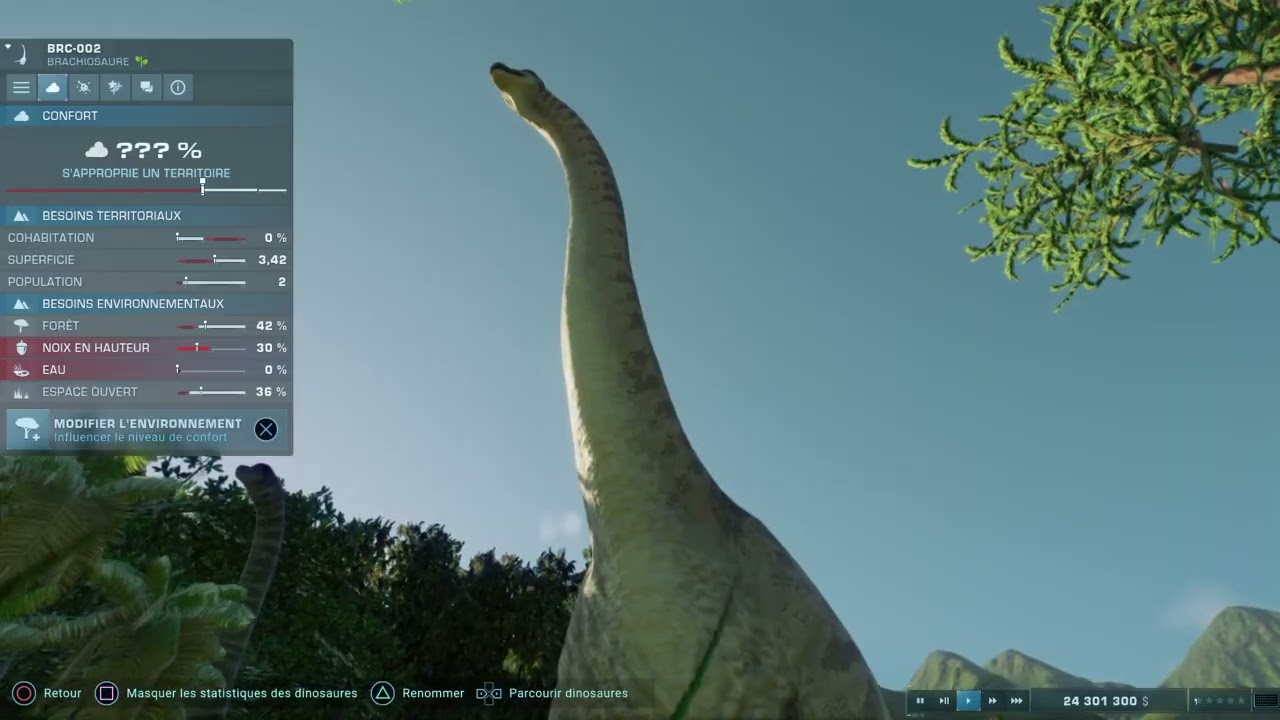Select the Confort cloud tab
The image size is (1280, 720).
(x=52, y=87)
